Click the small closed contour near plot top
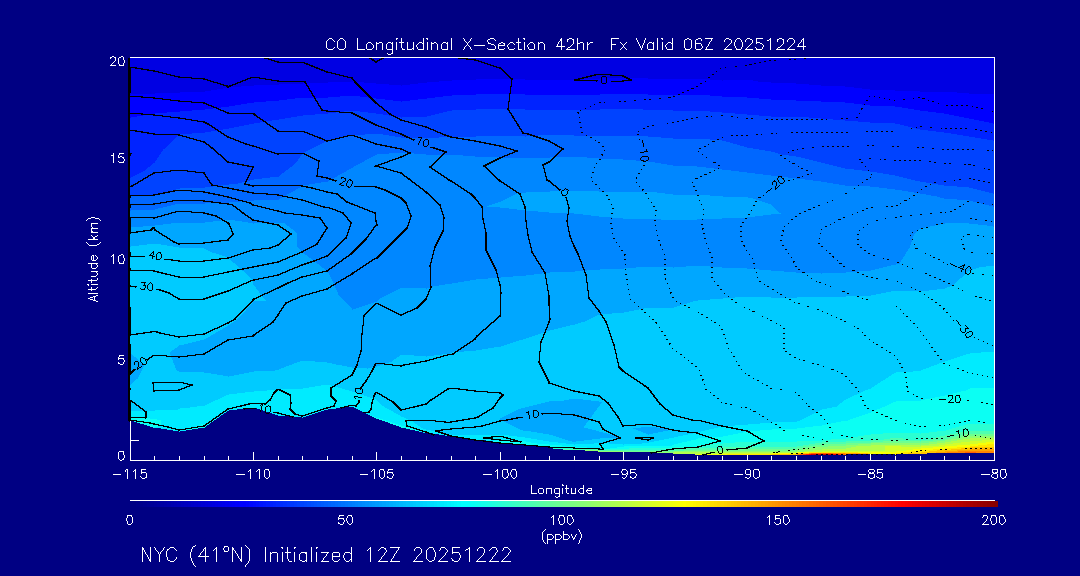Viewport: 1080px width, 576px height. click(605, 78)
